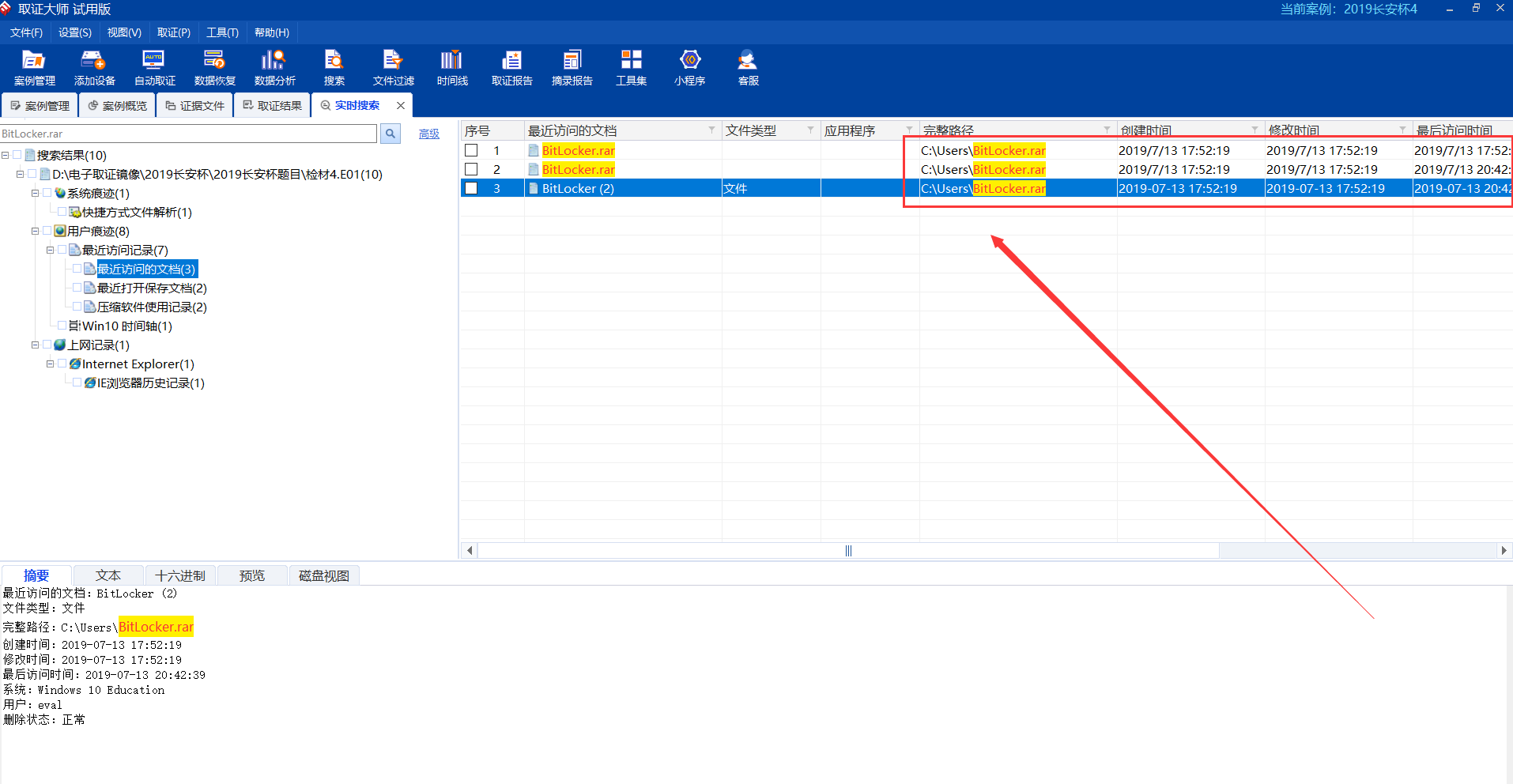The height and width of the screenshot is (784, 1513).
Task: Open the 文件(F) menu
Action: 26,32
